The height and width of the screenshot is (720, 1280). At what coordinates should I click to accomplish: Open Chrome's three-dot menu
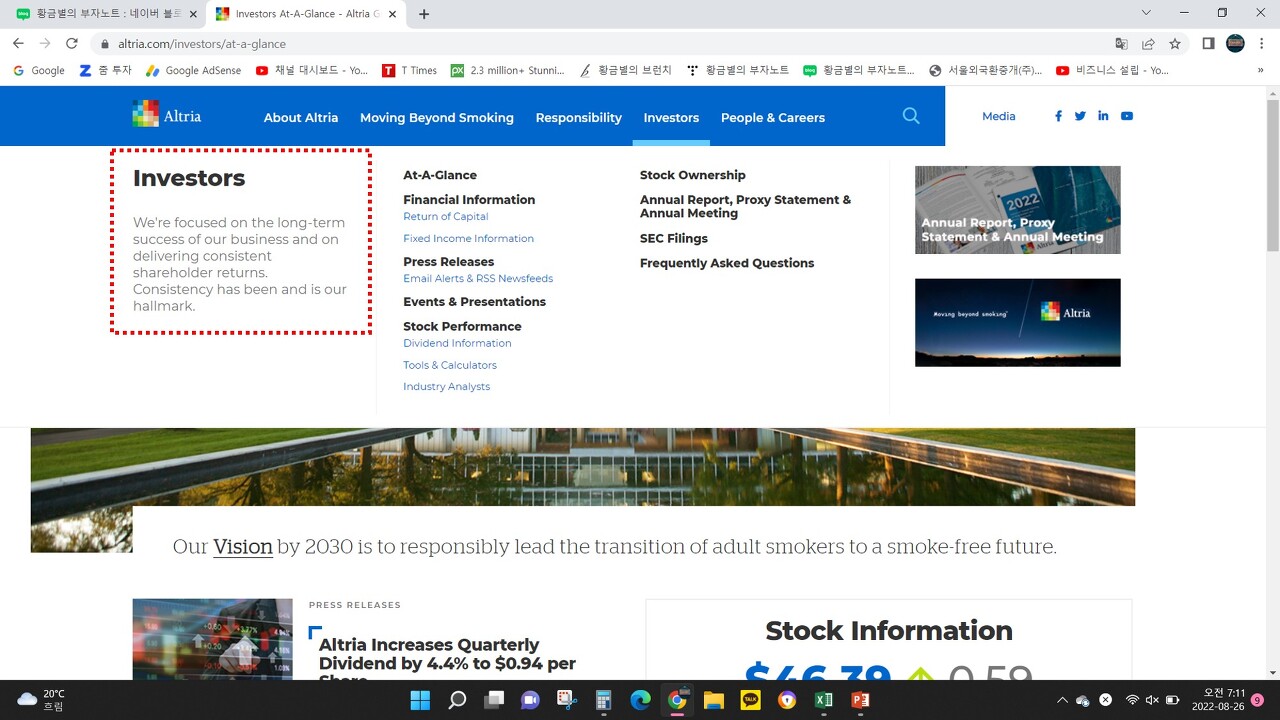tap(1262, 44)
